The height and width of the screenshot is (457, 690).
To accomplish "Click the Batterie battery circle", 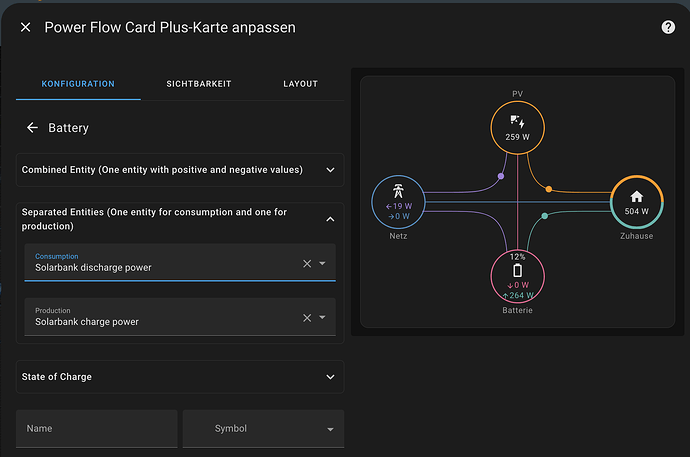I will [517, 276].
